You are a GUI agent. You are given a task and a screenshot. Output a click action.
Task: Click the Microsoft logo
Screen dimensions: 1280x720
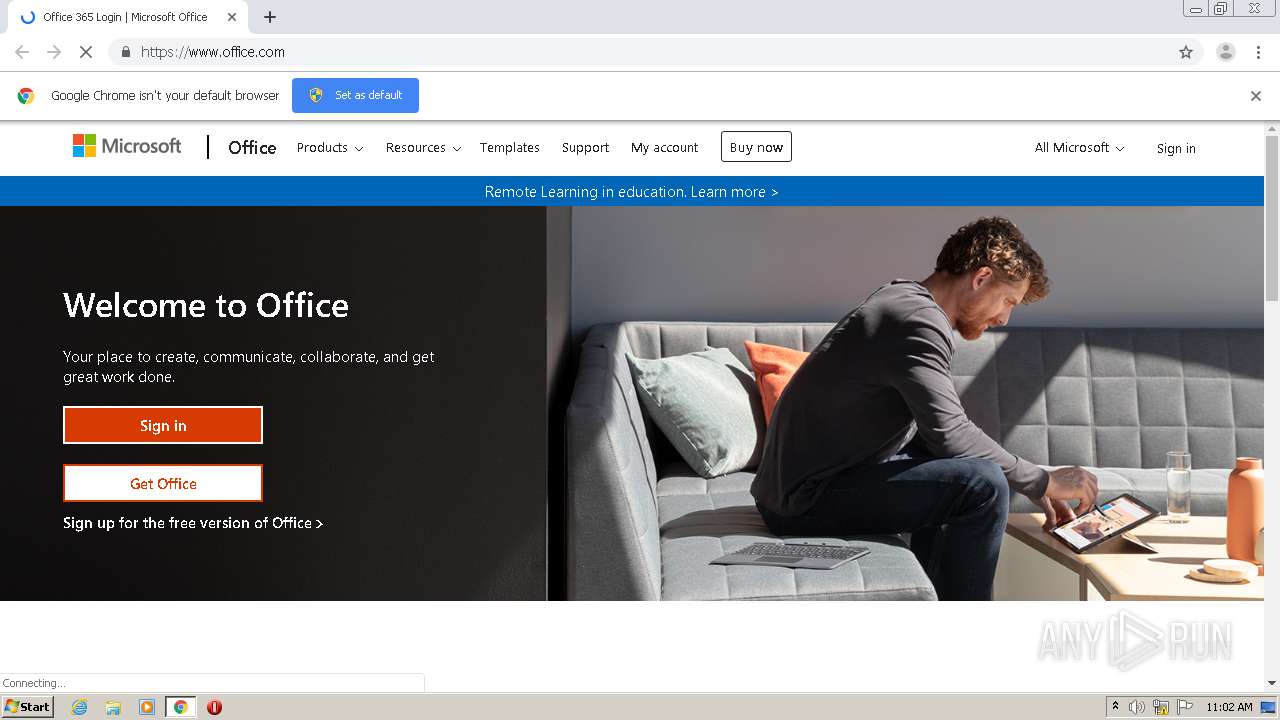point(127,147)
